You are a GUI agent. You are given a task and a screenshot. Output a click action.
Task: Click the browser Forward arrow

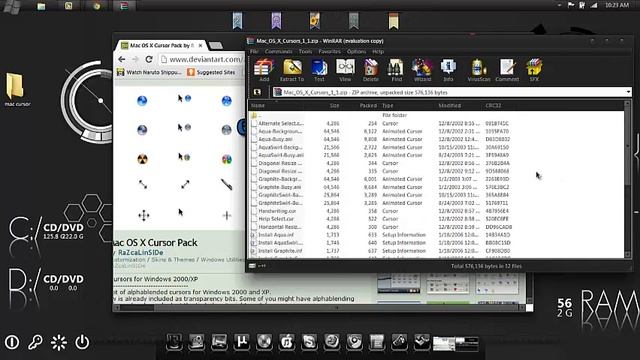(135, 59)
